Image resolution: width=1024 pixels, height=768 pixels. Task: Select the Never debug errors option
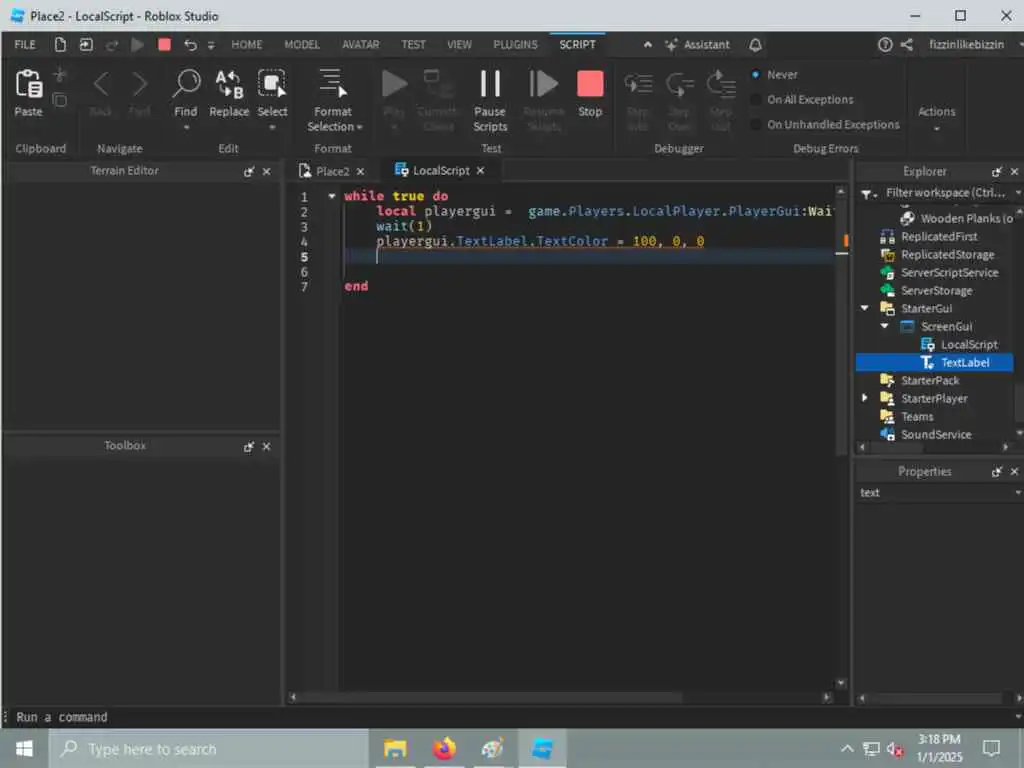pyautogui.click(x=775, y=74)
